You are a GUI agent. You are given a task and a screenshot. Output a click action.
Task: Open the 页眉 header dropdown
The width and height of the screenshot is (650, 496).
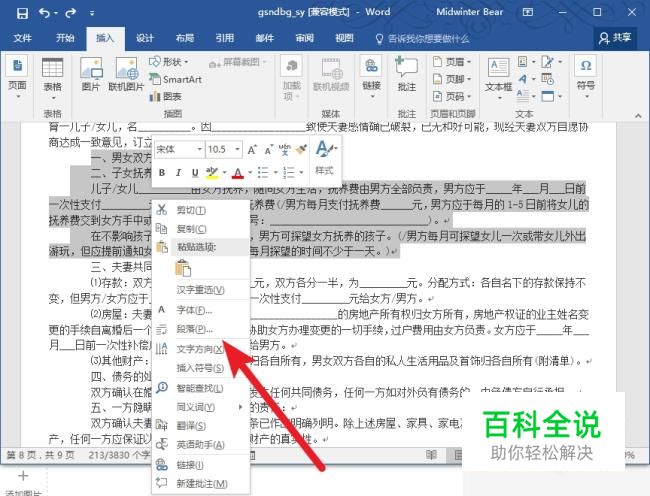[x=453, y=62]
